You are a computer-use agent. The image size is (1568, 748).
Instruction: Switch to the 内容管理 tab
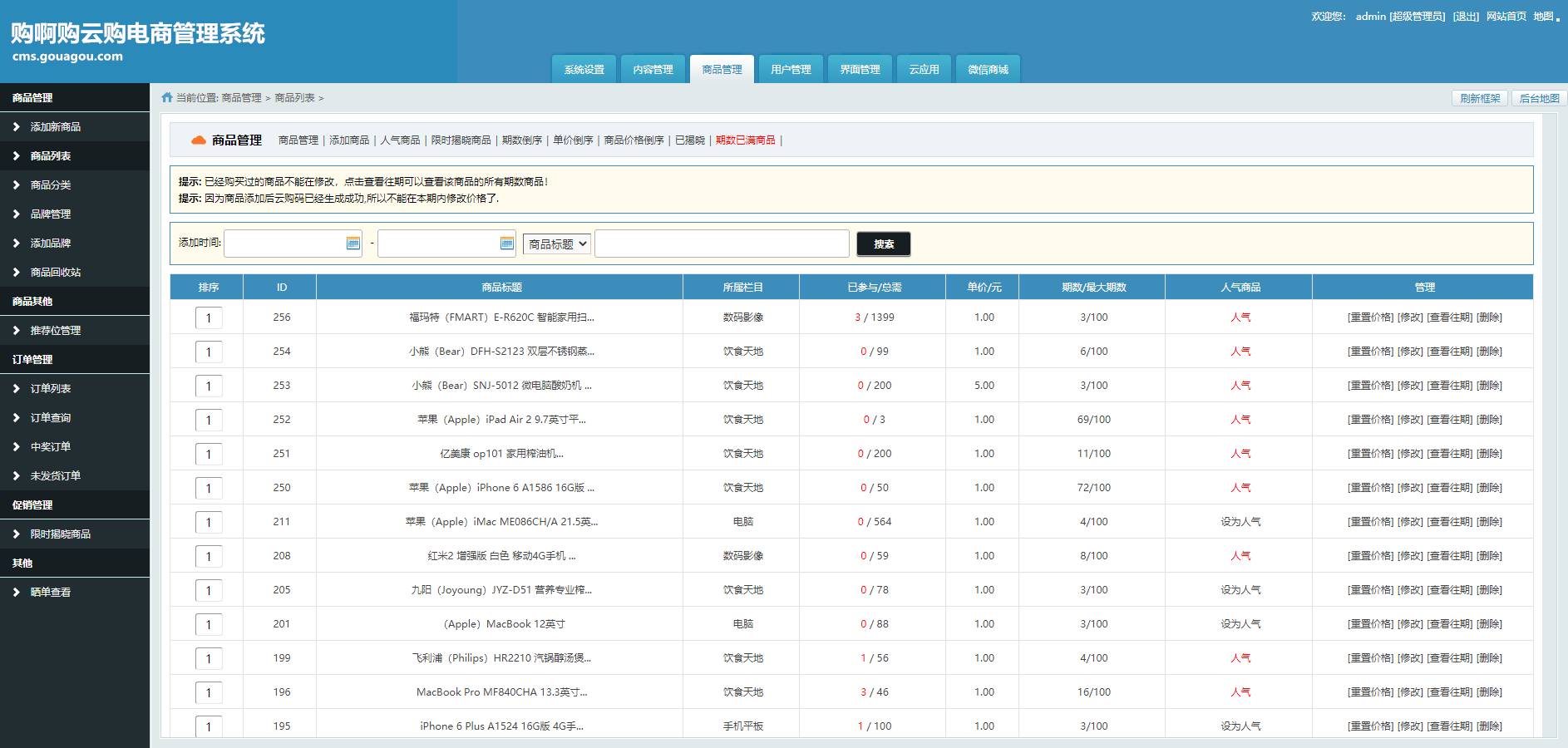653,70
